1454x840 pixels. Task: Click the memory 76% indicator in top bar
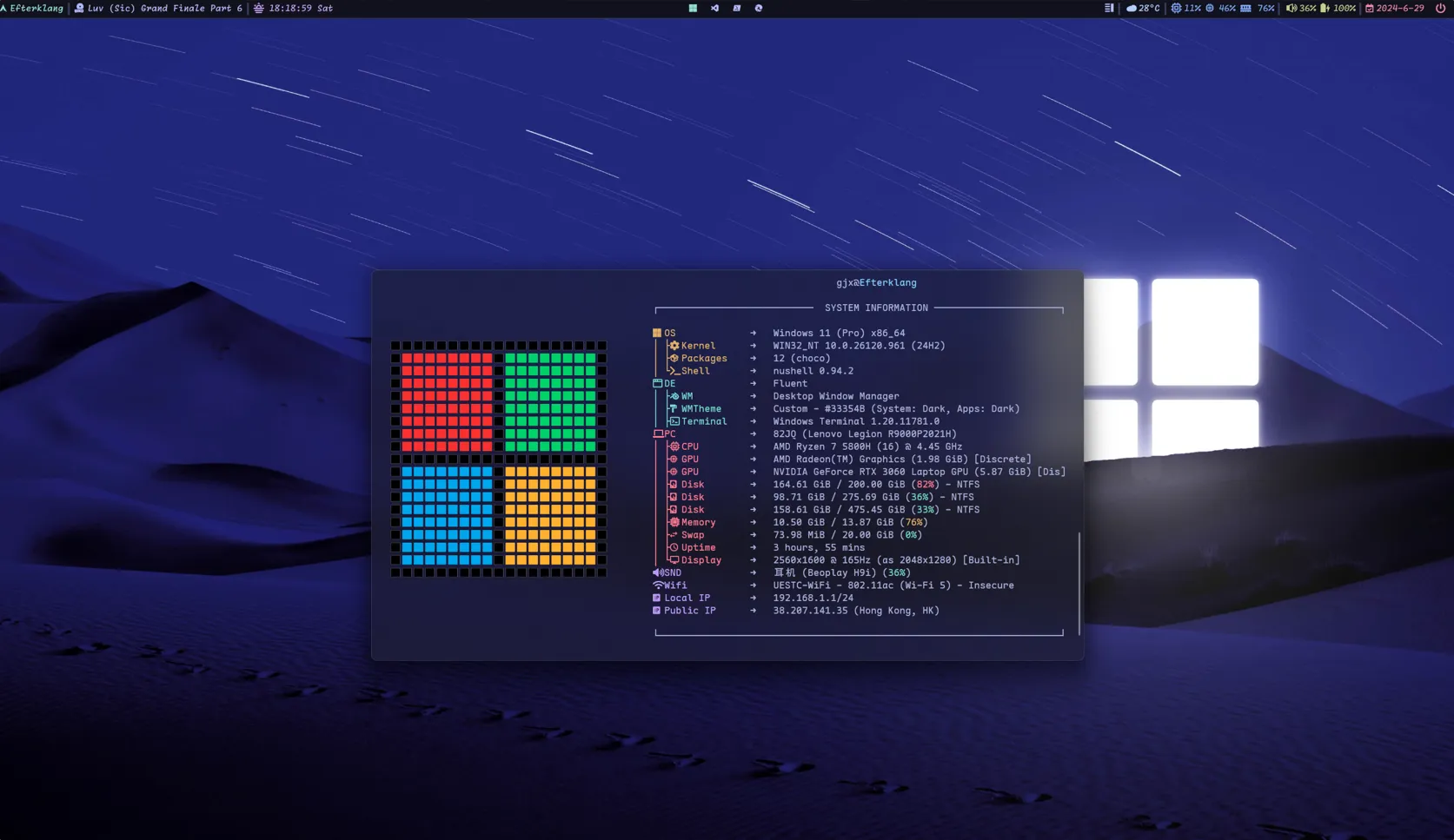coord(1258,8)
